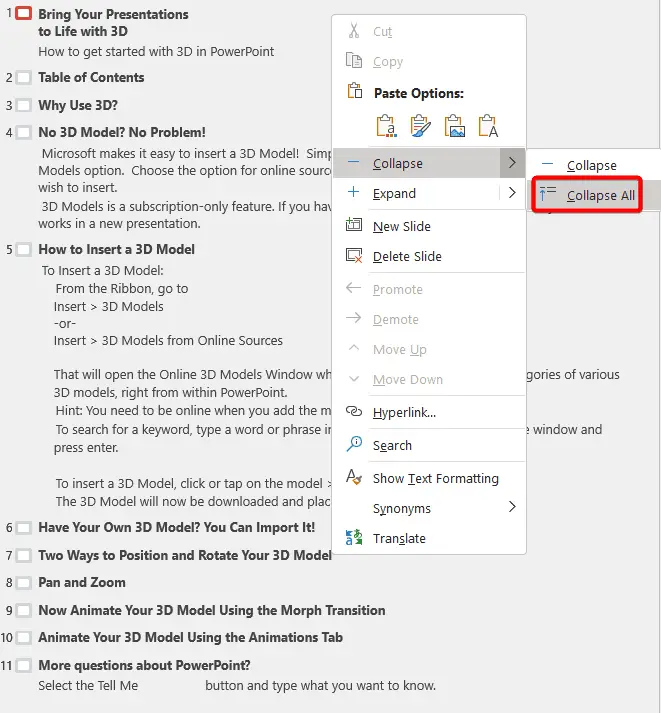
Task: Select slide 7 outline icon
Action: (23, 555)
